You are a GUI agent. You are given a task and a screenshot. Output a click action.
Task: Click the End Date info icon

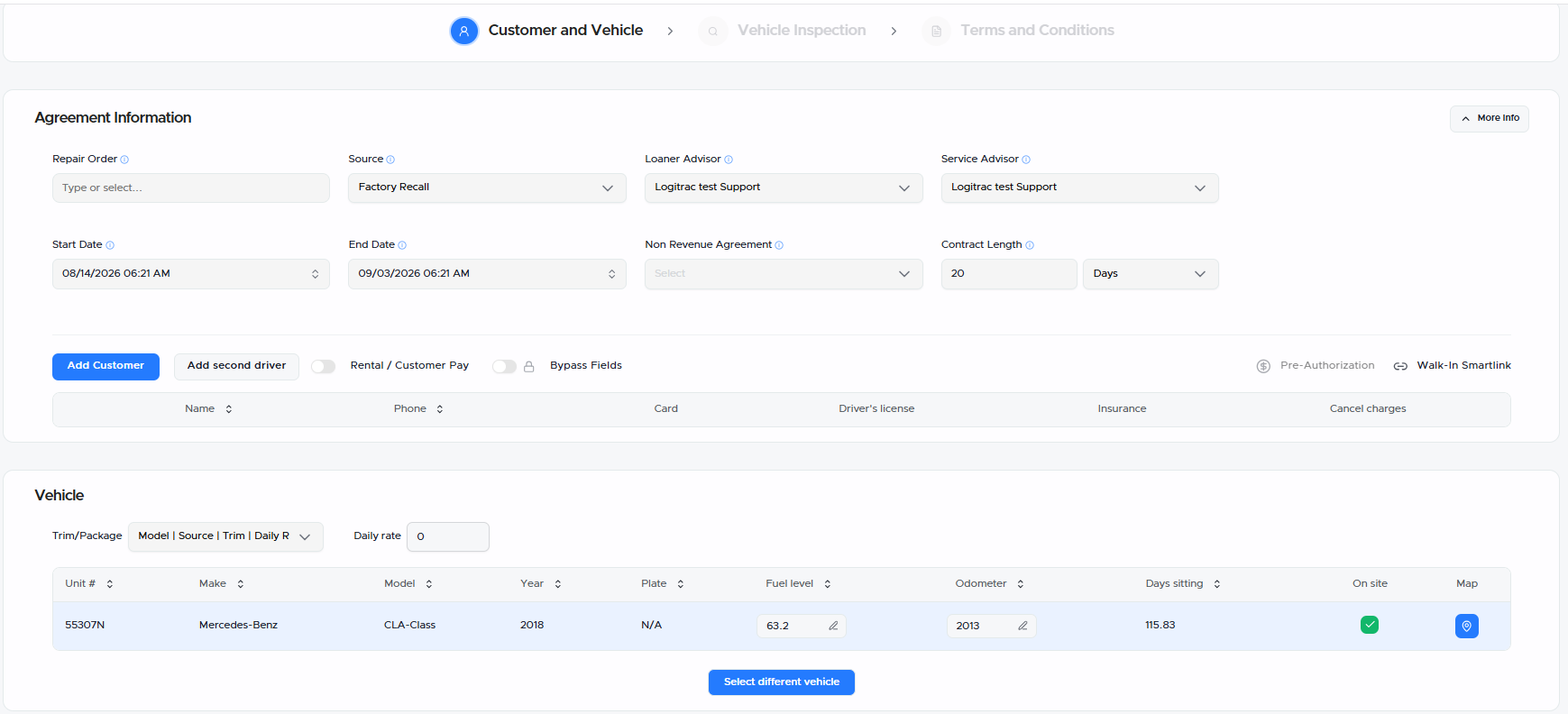402,245
